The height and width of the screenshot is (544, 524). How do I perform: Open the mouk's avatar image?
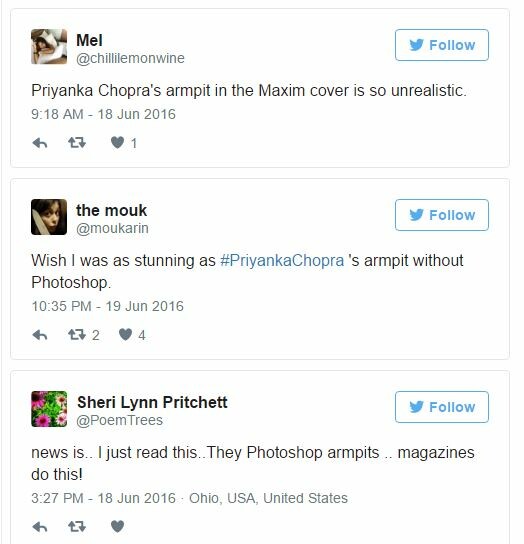pos(49,217)
